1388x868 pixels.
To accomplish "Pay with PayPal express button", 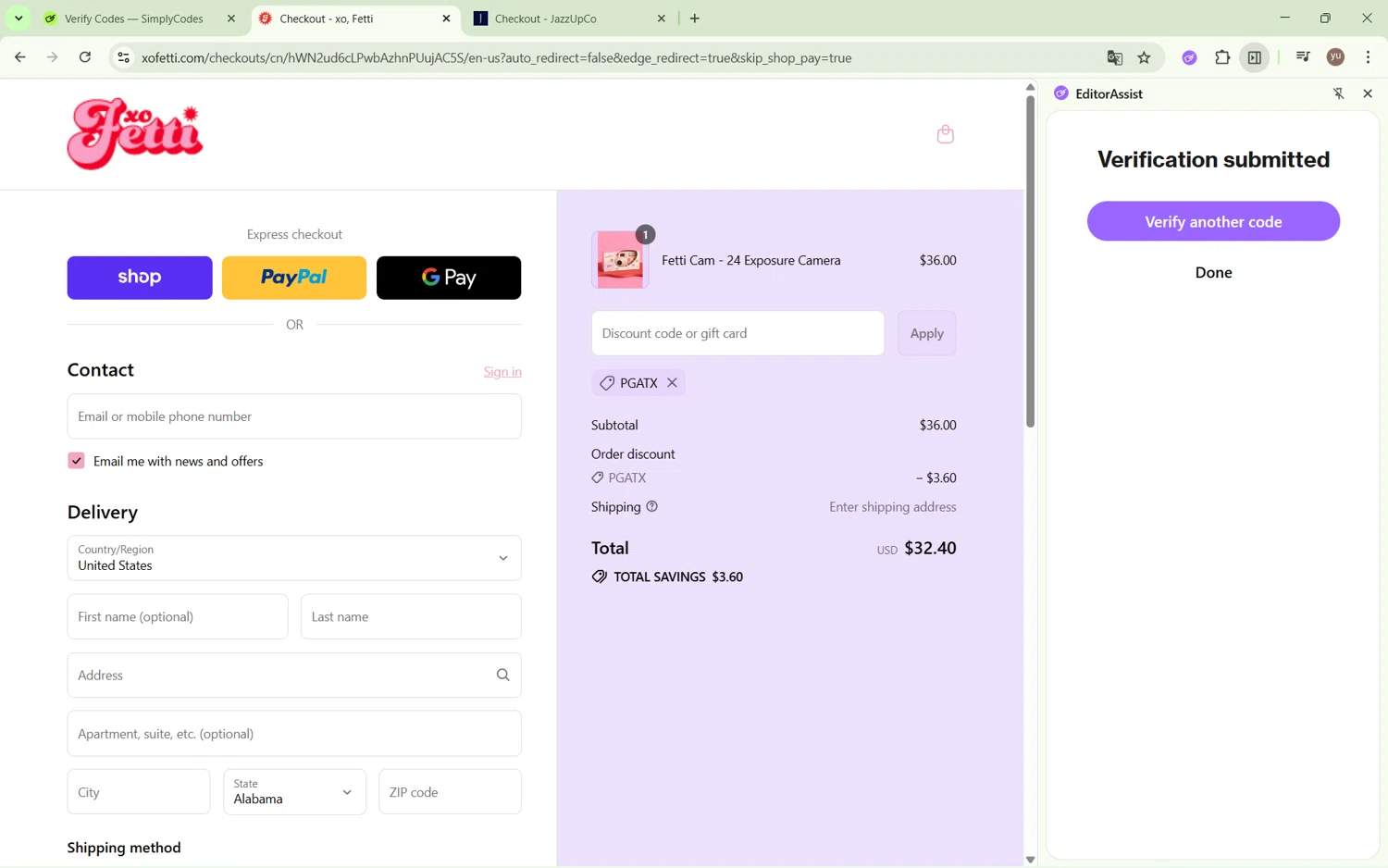I will tap(294, 278).
